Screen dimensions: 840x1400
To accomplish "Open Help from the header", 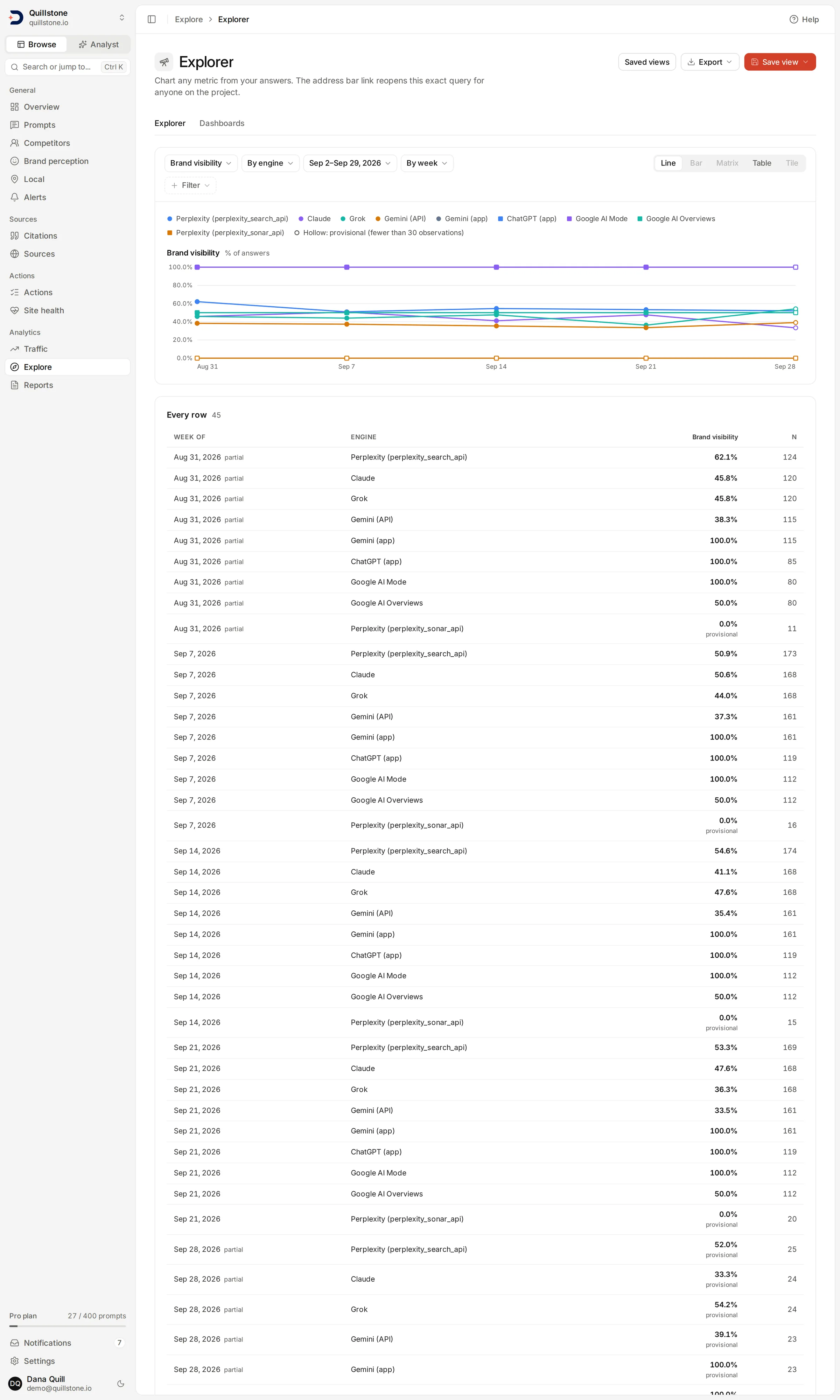I will 804,19.
